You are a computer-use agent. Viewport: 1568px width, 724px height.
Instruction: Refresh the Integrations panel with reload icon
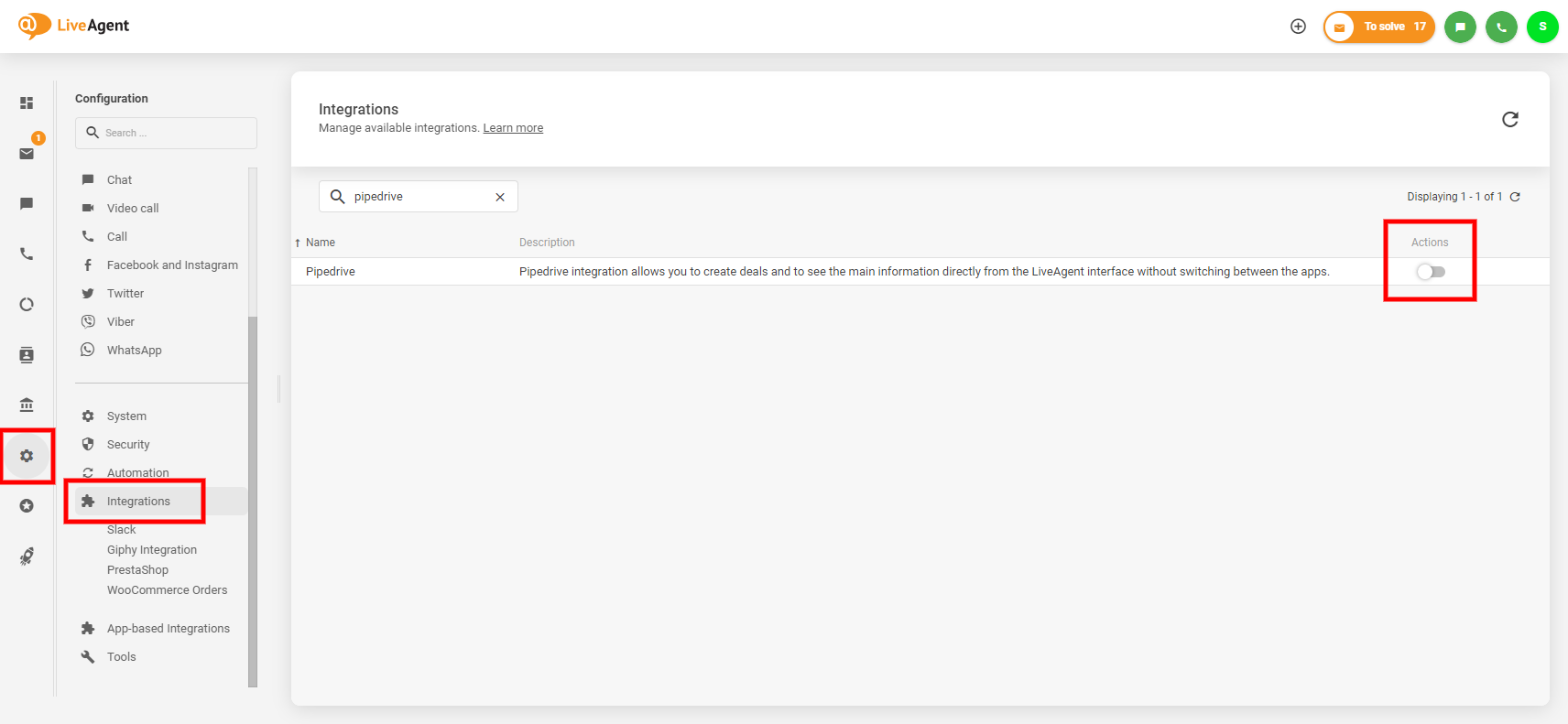pos(1510,119)
